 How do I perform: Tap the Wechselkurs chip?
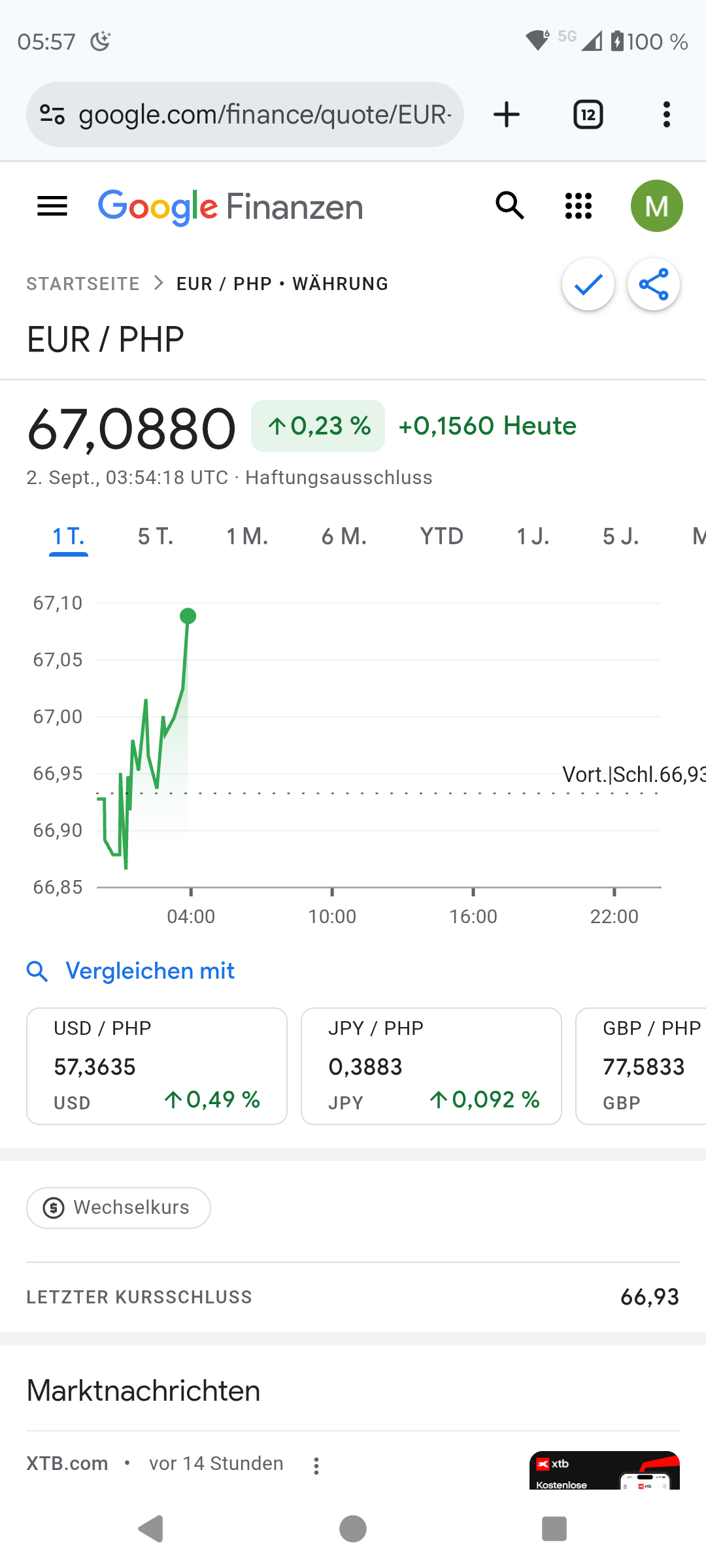pos(118,1207)
